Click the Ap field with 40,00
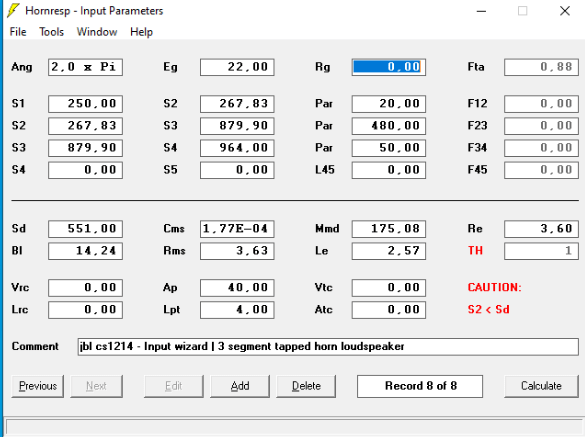Screen dimensions: 585x437 [237, 288]
